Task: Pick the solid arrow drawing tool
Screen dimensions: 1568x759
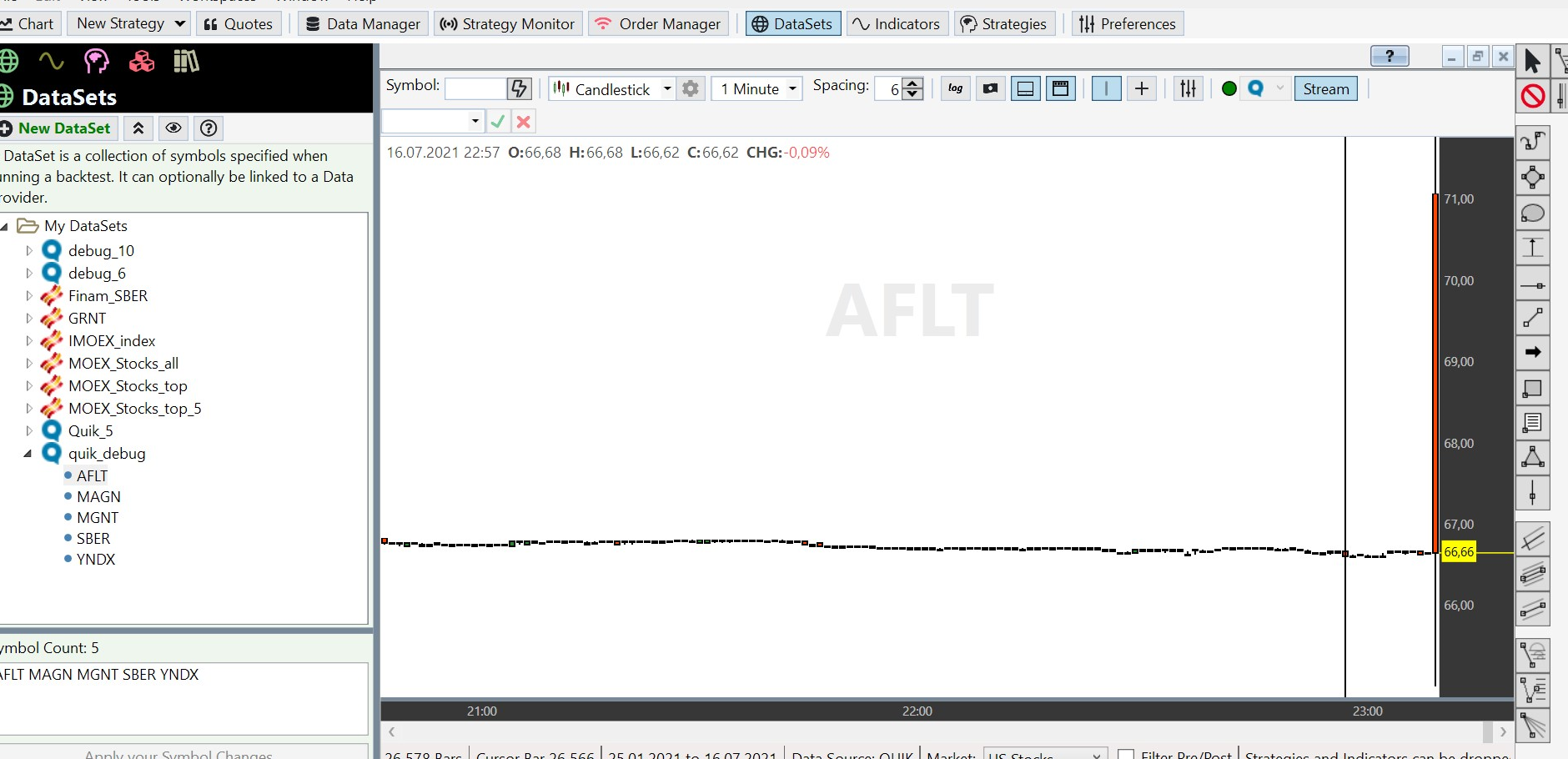Action: point(1532,352)
